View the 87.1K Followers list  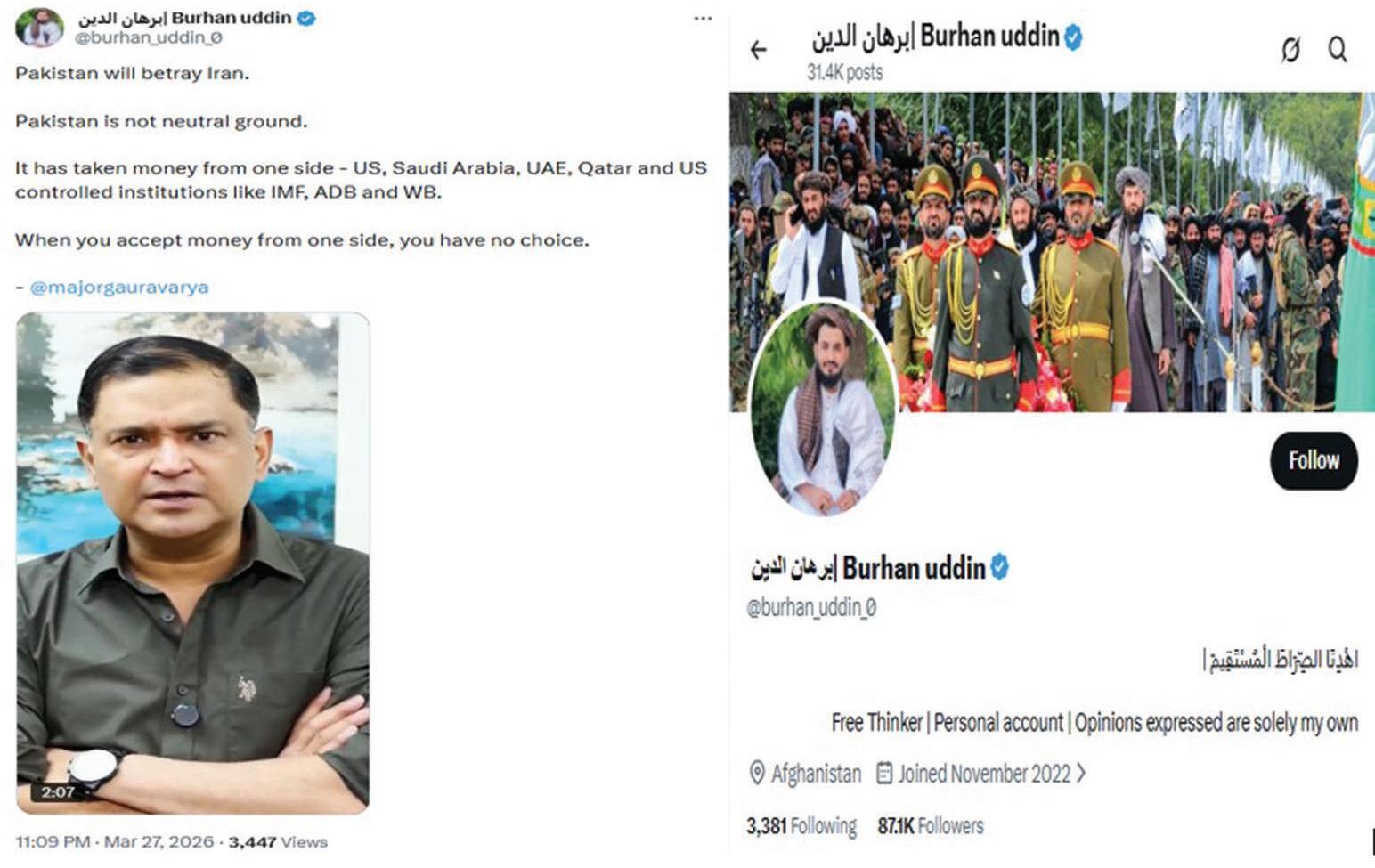[931, 826]
